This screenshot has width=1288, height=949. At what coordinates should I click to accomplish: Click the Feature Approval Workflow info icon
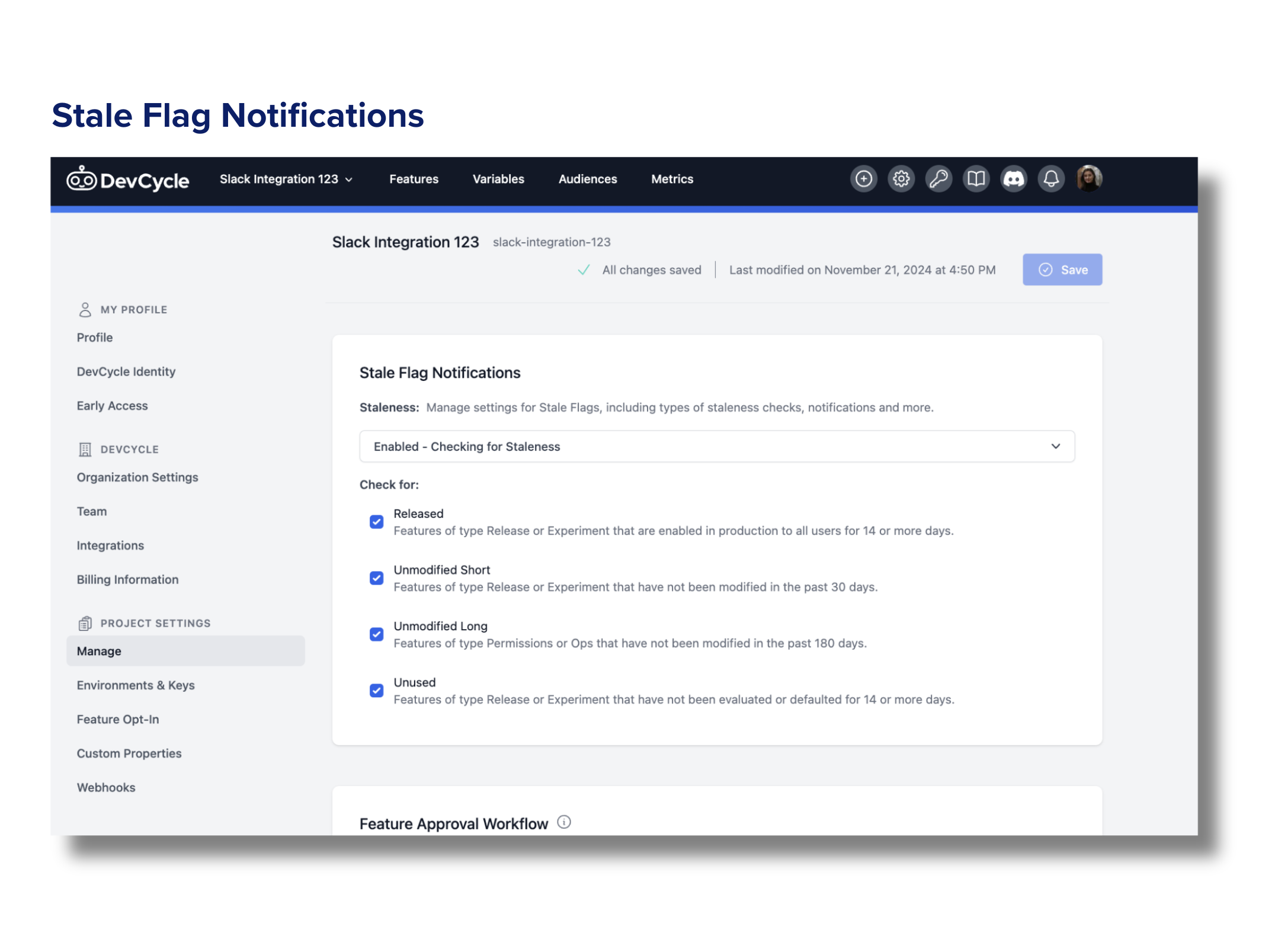click(564, 822)
